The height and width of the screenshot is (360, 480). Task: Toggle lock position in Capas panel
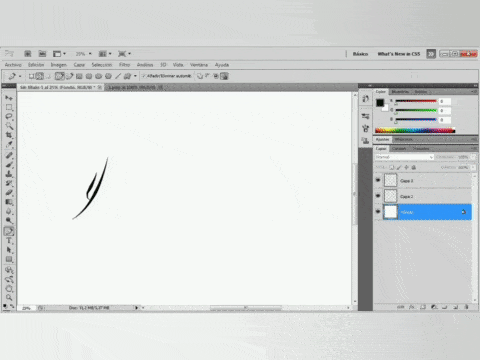coord(406,167)
